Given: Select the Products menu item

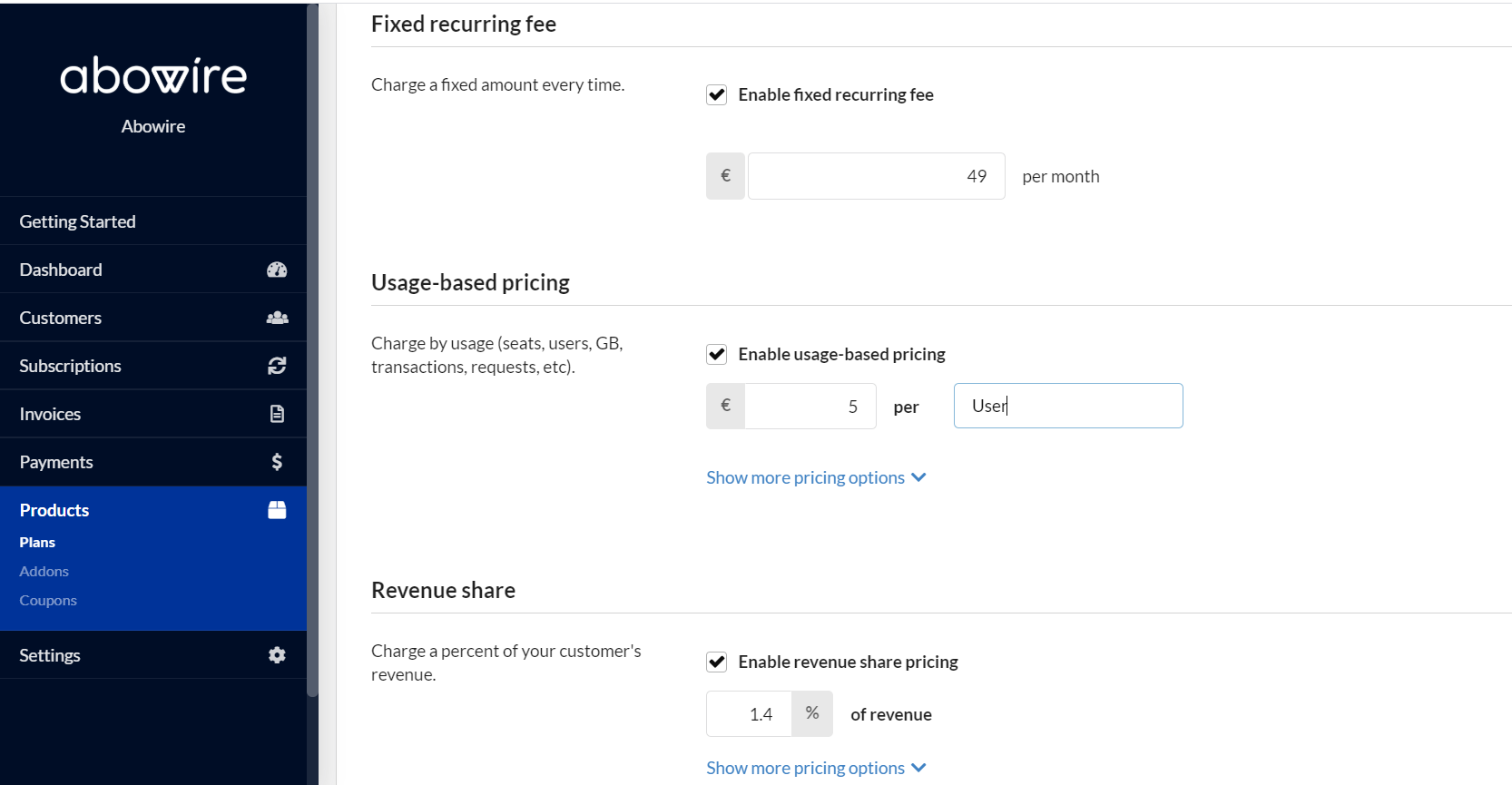Looking at the screenshot, I should coord(153,510).
